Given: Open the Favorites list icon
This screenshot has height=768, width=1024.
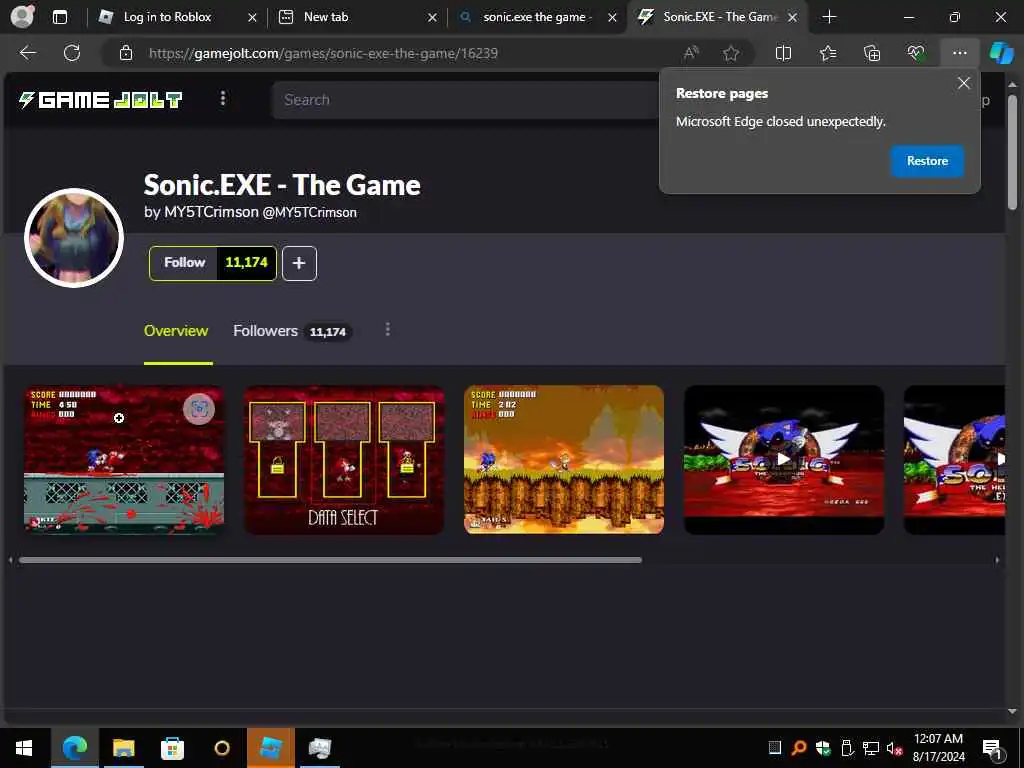Looking at the screenshot, I should point(828,53).
